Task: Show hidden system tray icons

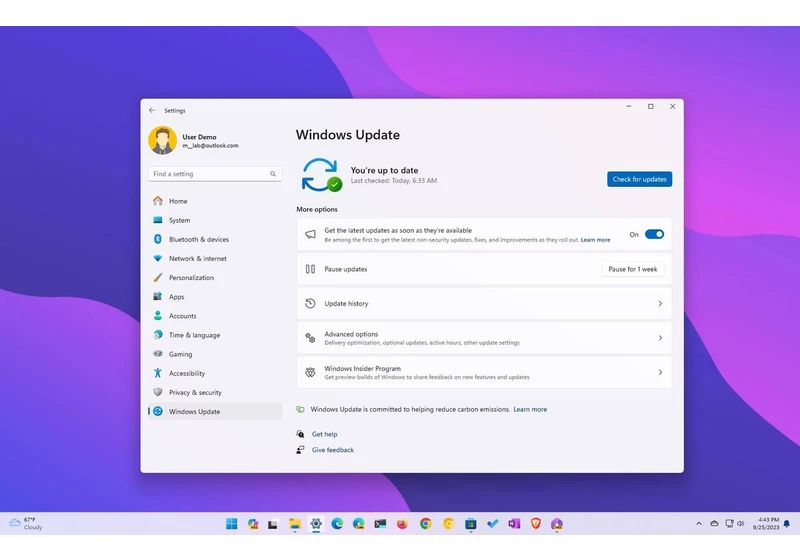Action: 699,524
